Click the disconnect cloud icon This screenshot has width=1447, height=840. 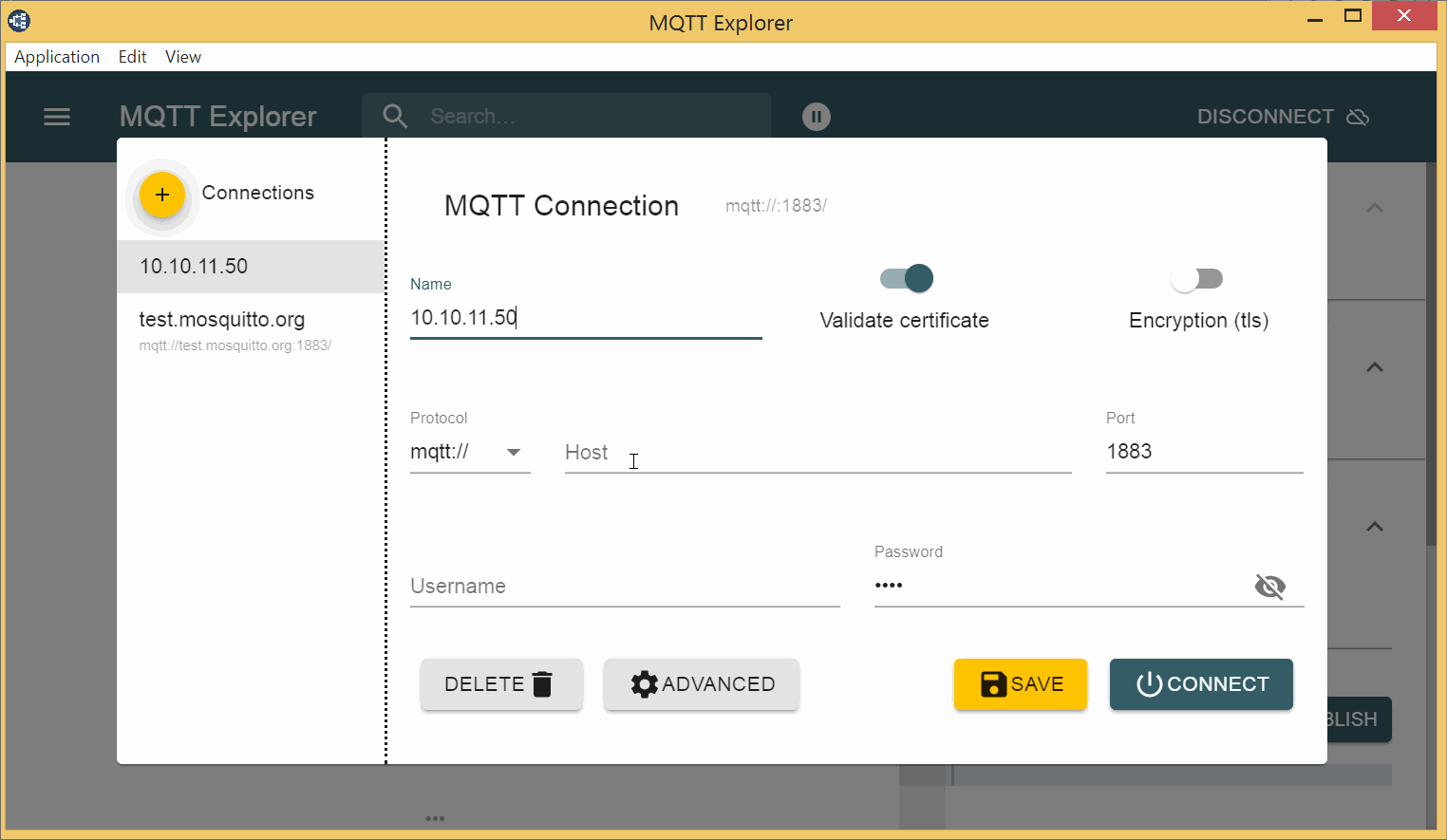tap(1358, 117)
